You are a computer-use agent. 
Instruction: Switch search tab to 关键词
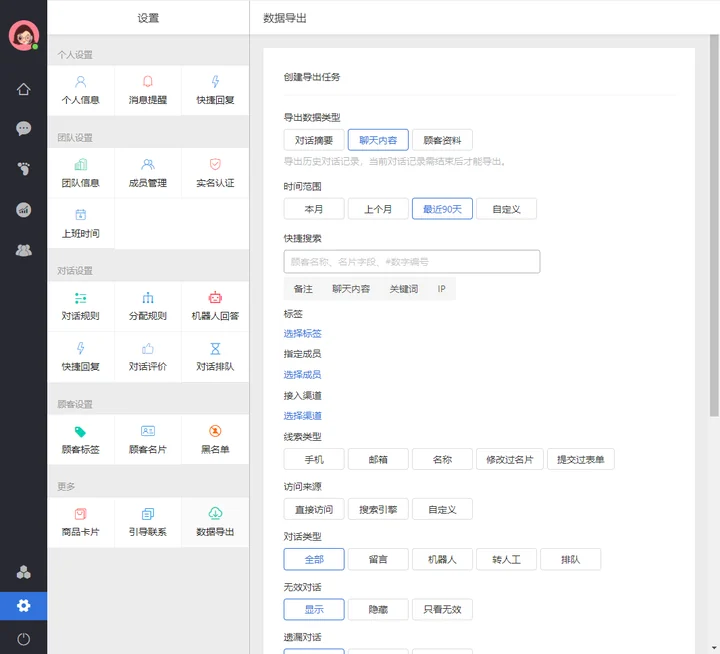404,289
